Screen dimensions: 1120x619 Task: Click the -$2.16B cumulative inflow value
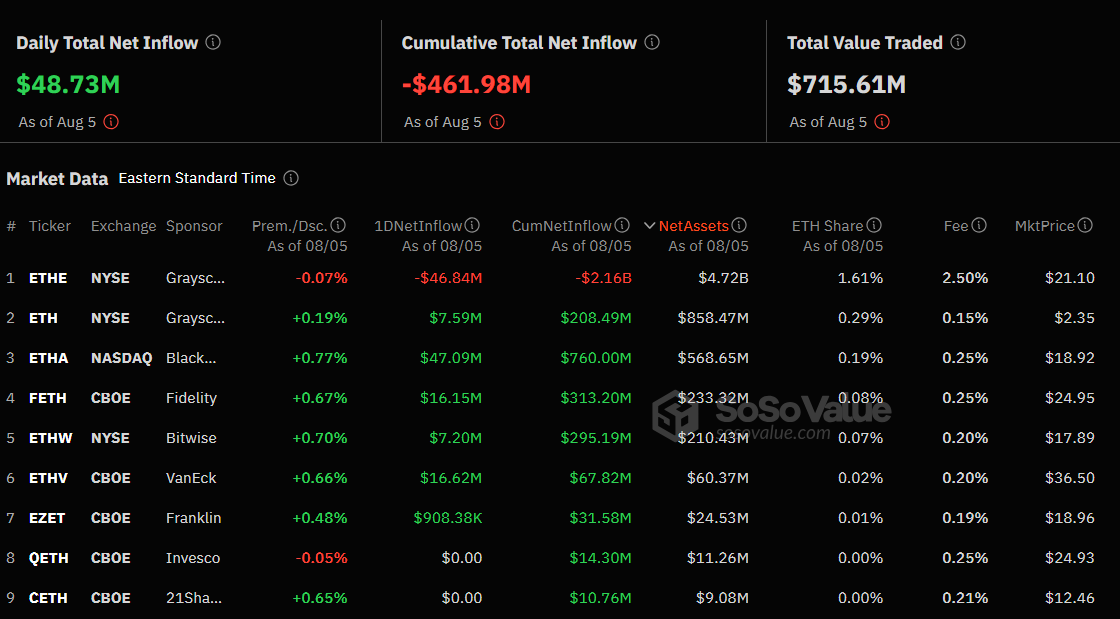tap(604, 278)
